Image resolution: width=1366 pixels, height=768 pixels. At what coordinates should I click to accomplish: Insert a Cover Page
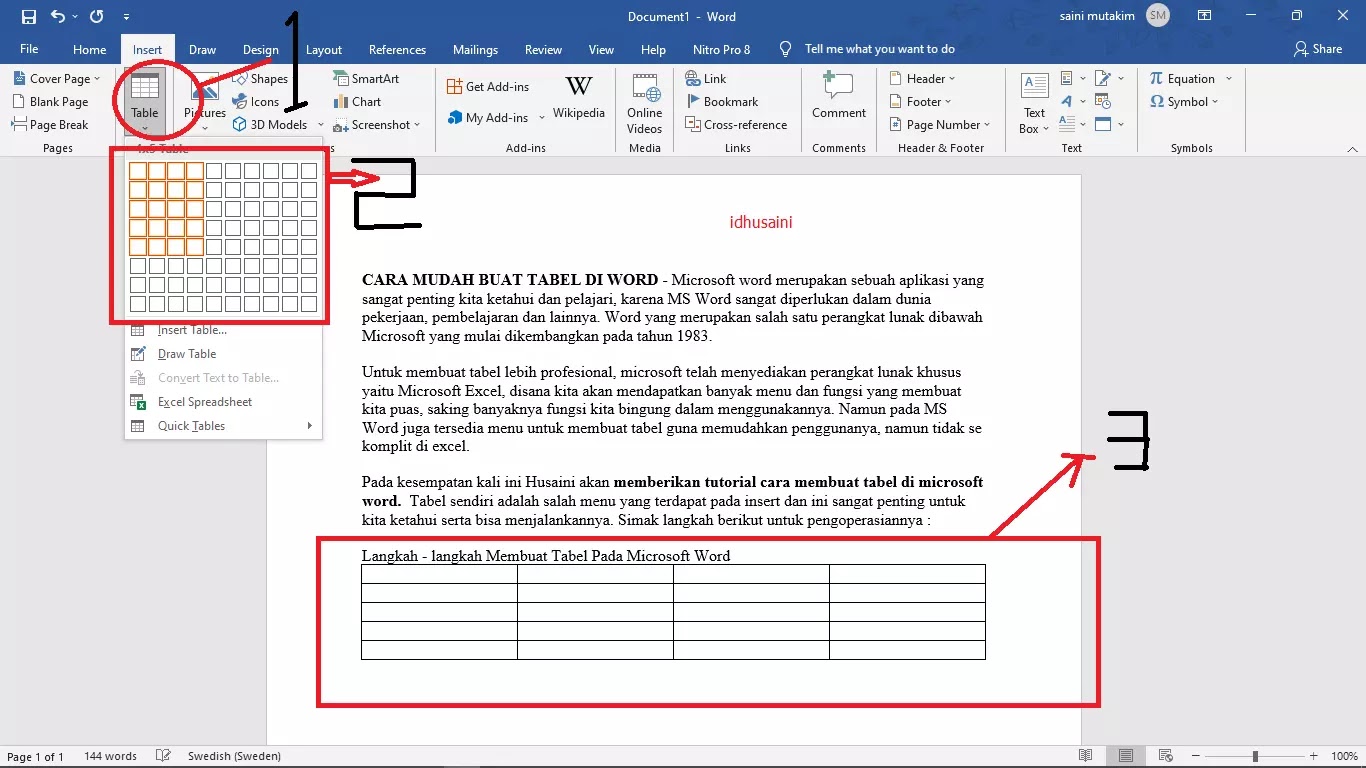point(56,78)
